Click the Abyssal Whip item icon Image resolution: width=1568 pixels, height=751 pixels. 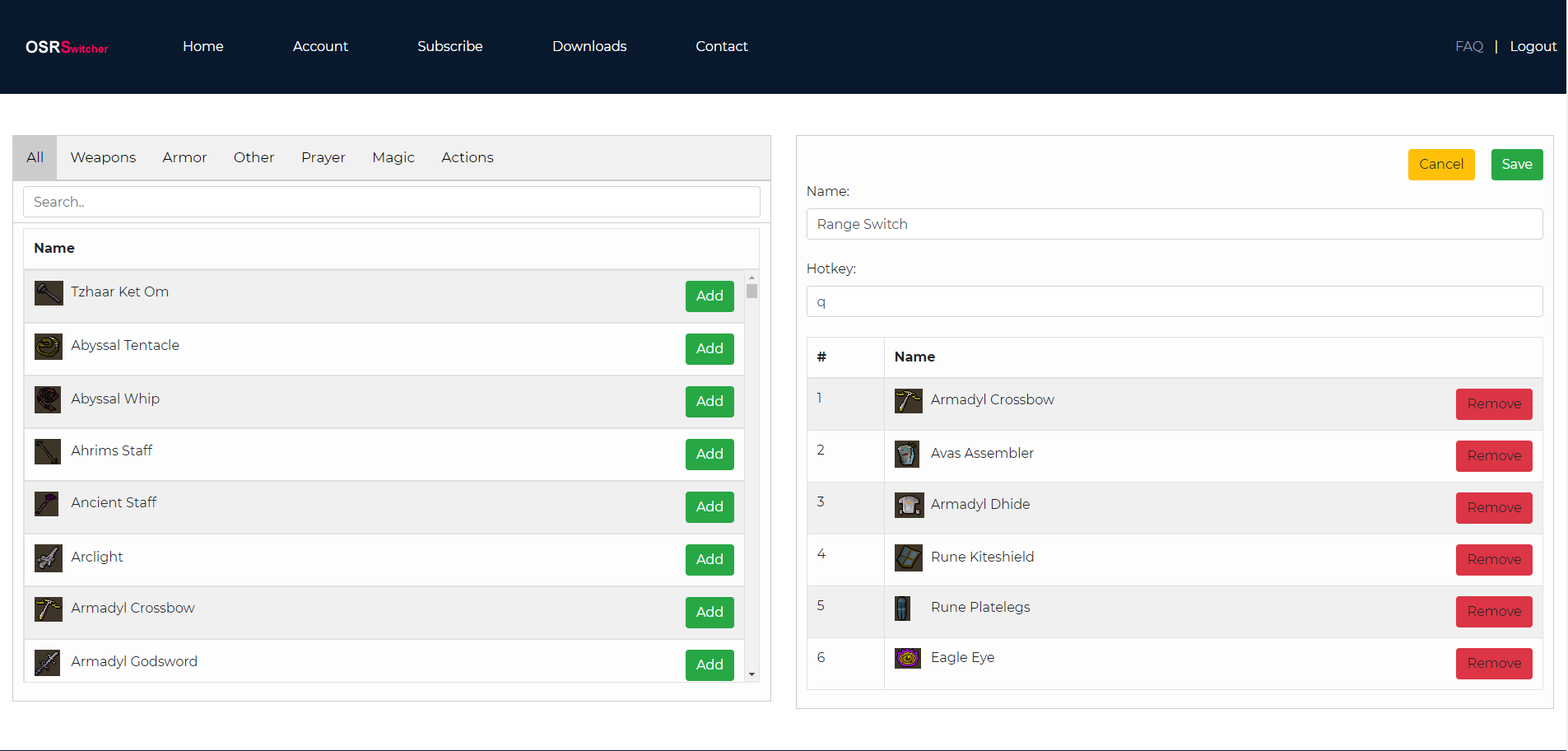pos(49,400)
